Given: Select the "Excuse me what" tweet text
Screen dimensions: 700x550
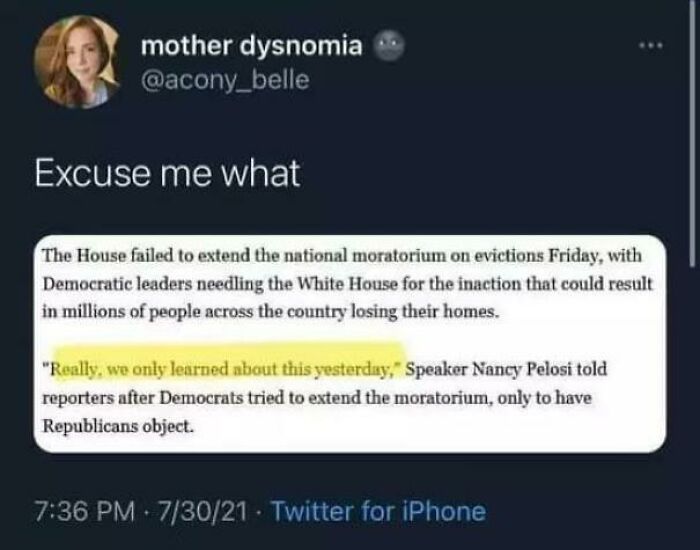Looking at the screenshot, I should pyautogui.click(x=167, y=172).
